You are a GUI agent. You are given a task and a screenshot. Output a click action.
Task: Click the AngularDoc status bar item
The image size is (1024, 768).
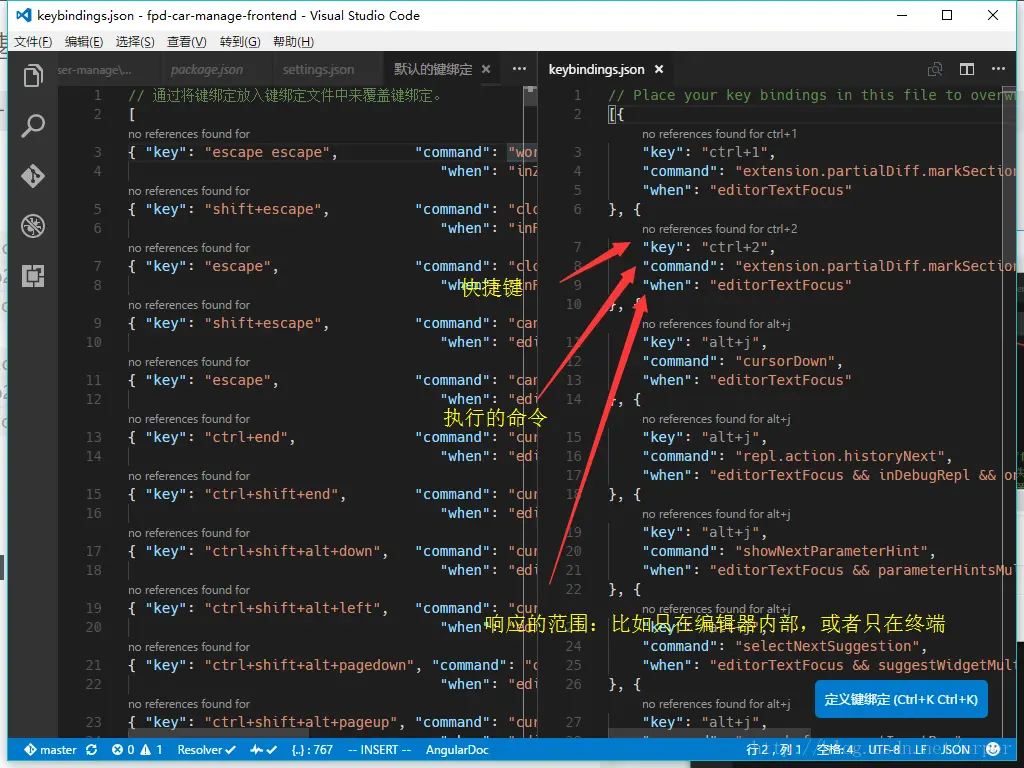click(x=457, y=750)
